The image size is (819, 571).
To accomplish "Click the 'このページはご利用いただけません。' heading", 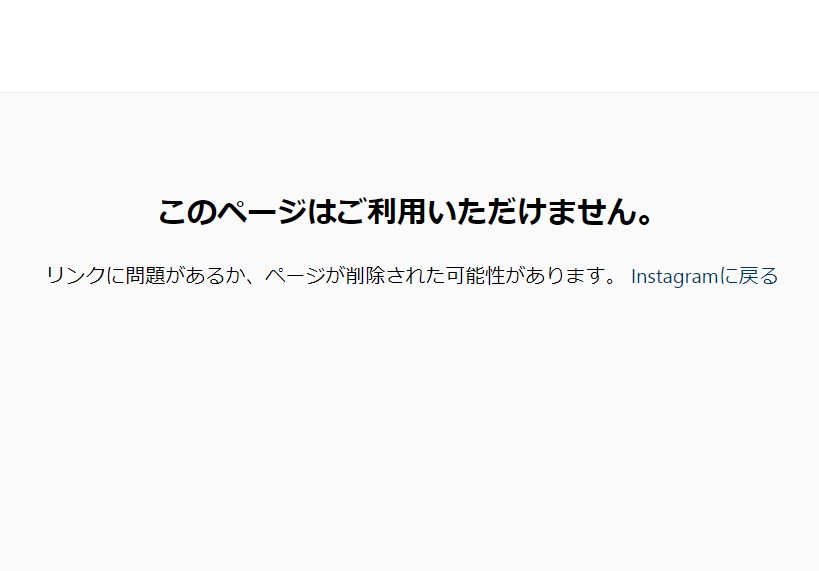I will coord(406,212).
